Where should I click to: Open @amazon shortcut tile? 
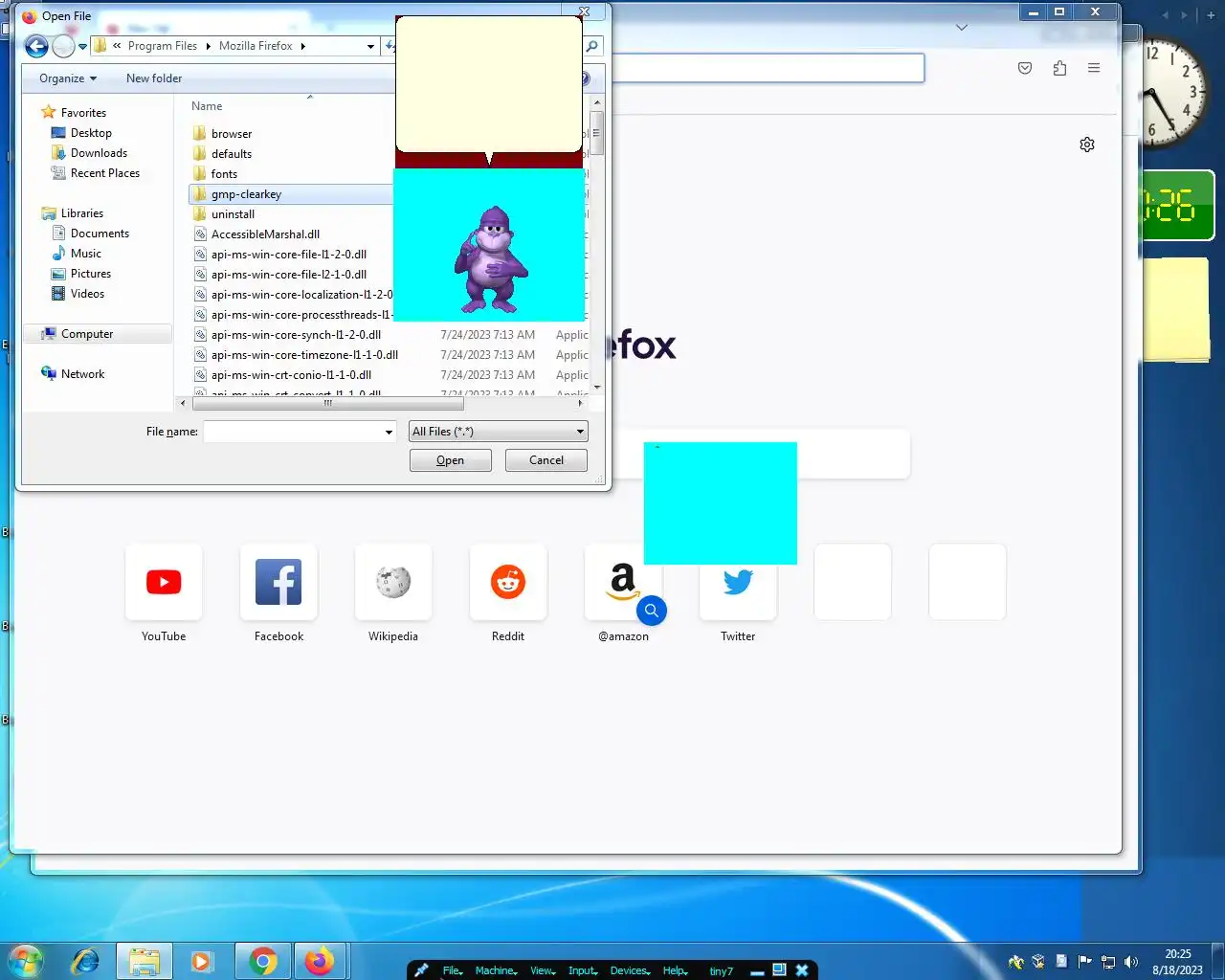click(623, 582)
